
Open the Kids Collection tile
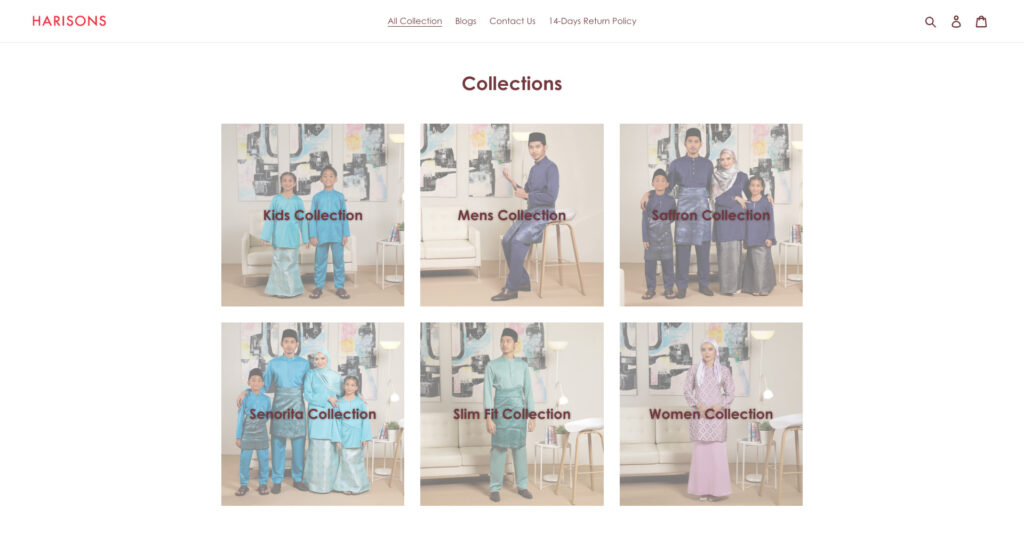[x=313, y=215]
